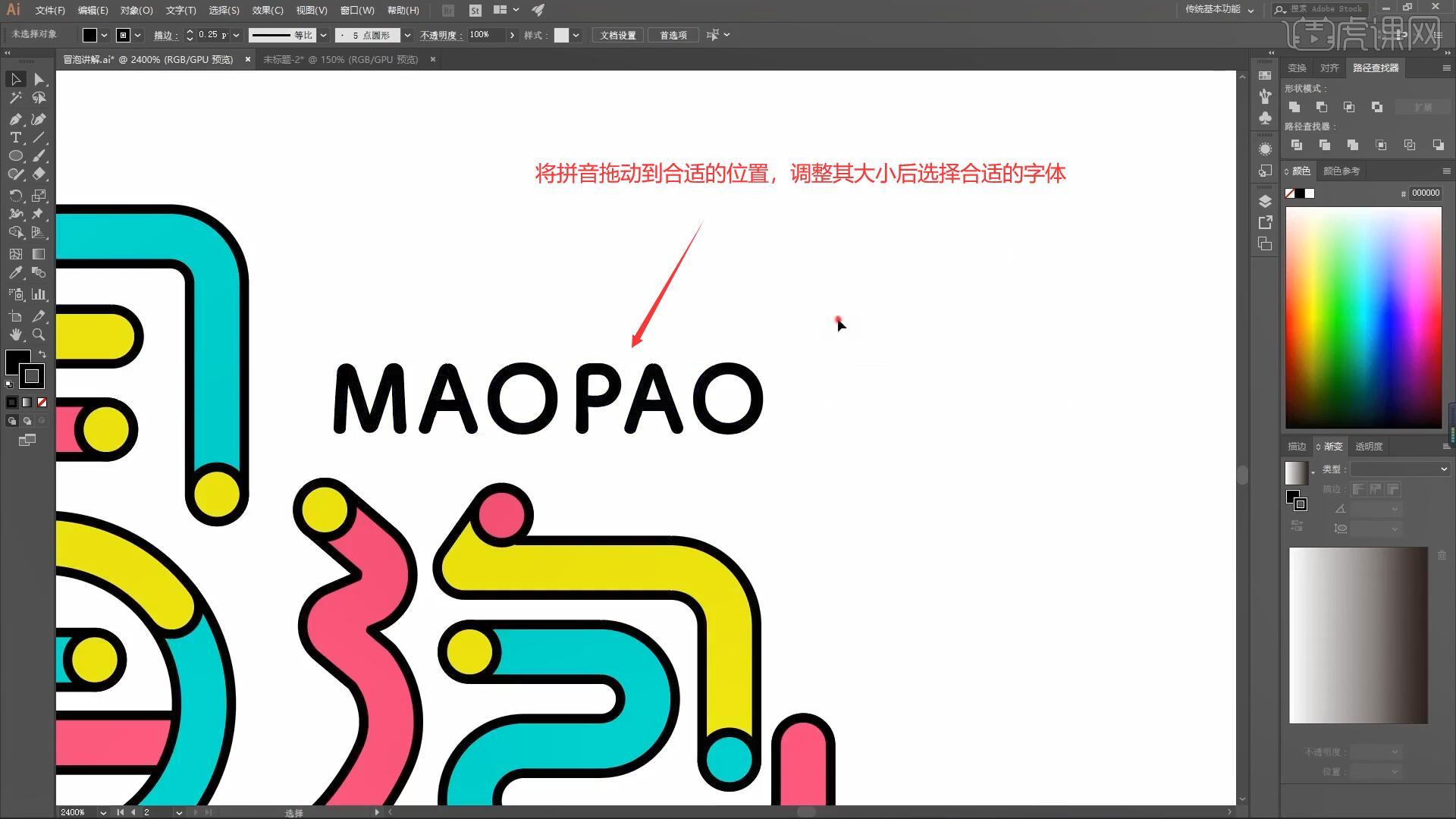This screenshot has width=1456, height=819.
Task: Expand the 2400% zoom level dropdown
Action: coord(103,812)
